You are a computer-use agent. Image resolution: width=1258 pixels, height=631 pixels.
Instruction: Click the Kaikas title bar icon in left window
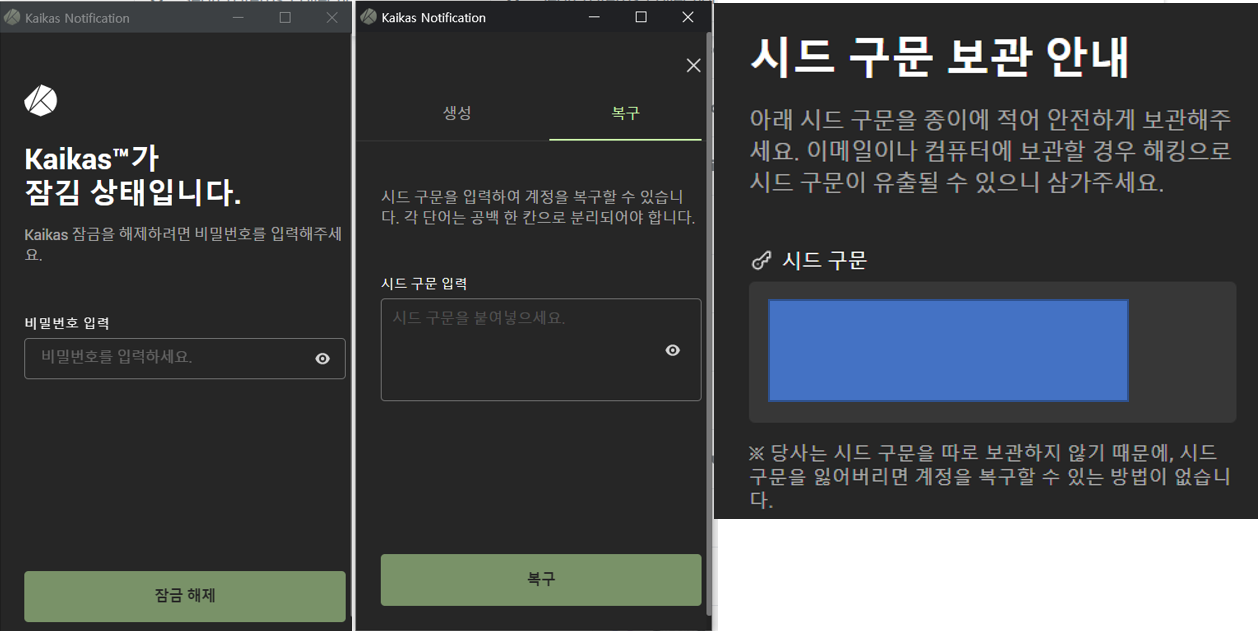[12, 17]
